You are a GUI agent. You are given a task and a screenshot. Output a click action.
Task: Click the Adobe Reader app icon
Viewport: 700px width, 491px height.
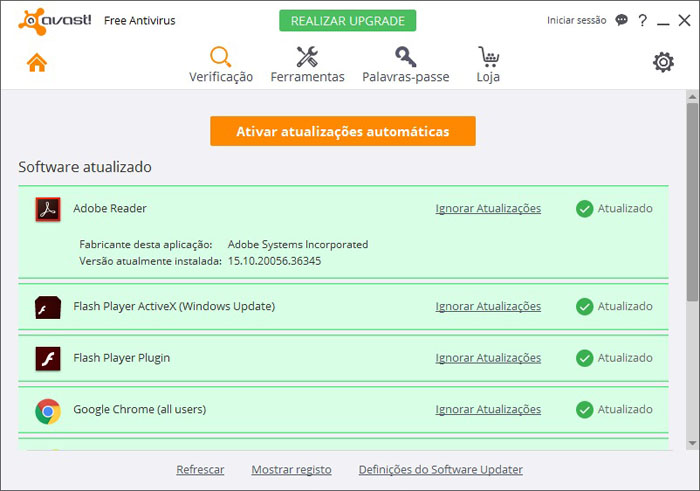coord(48,209)
